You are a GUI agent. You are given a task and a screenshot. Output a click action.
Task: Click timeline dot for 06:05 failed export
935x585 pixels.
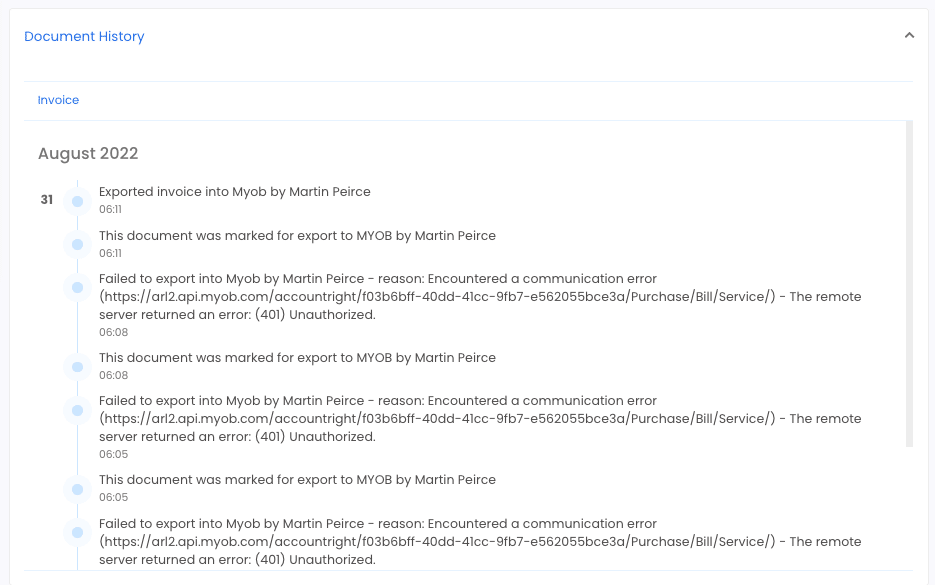tap(78, 410)
